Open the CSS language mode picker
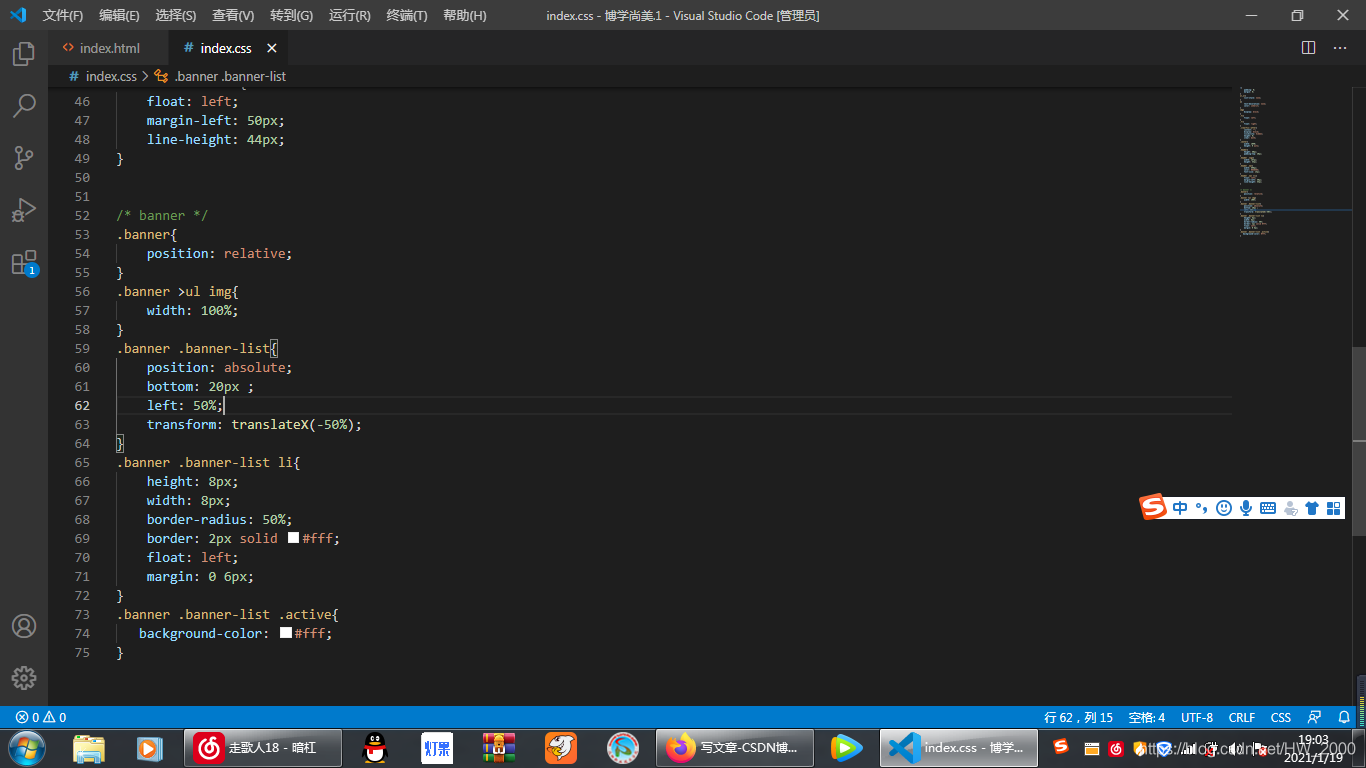Screen dimensions: 1366x768 [x=1281, y=717]
